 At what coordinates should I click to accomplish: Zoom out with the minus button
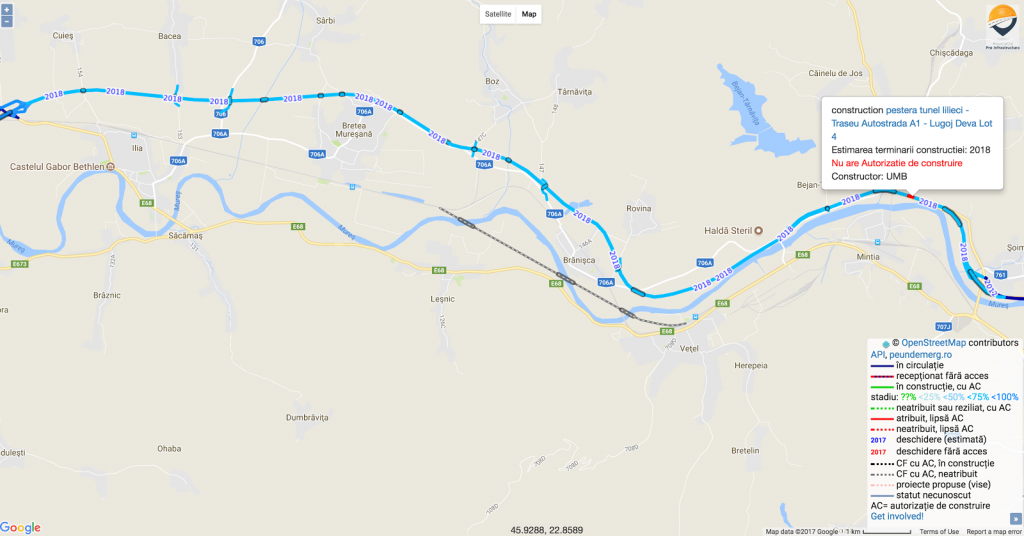point(7,22)
